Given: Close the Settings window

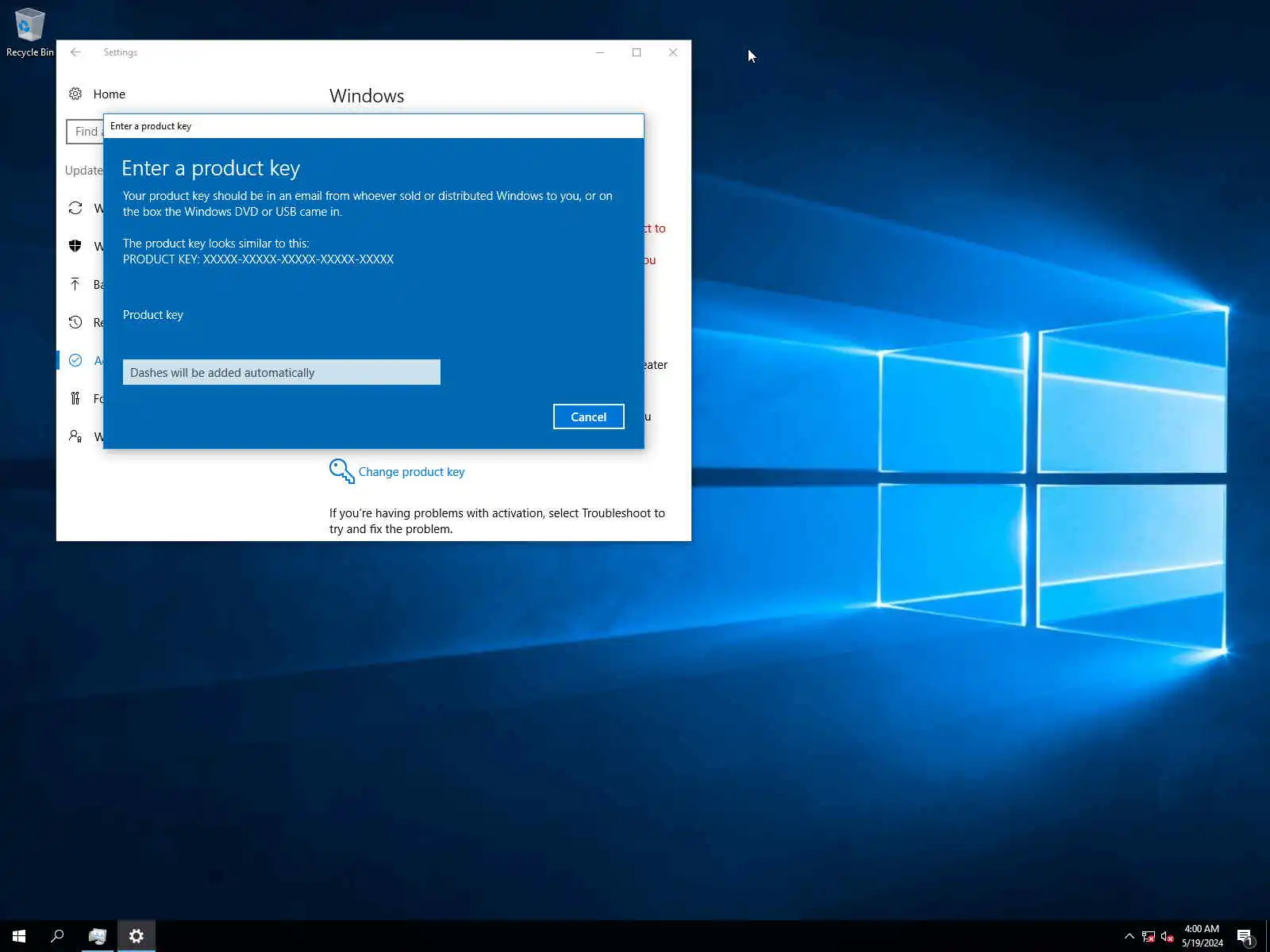Looking at the screenshot, I should click(673, 52).
